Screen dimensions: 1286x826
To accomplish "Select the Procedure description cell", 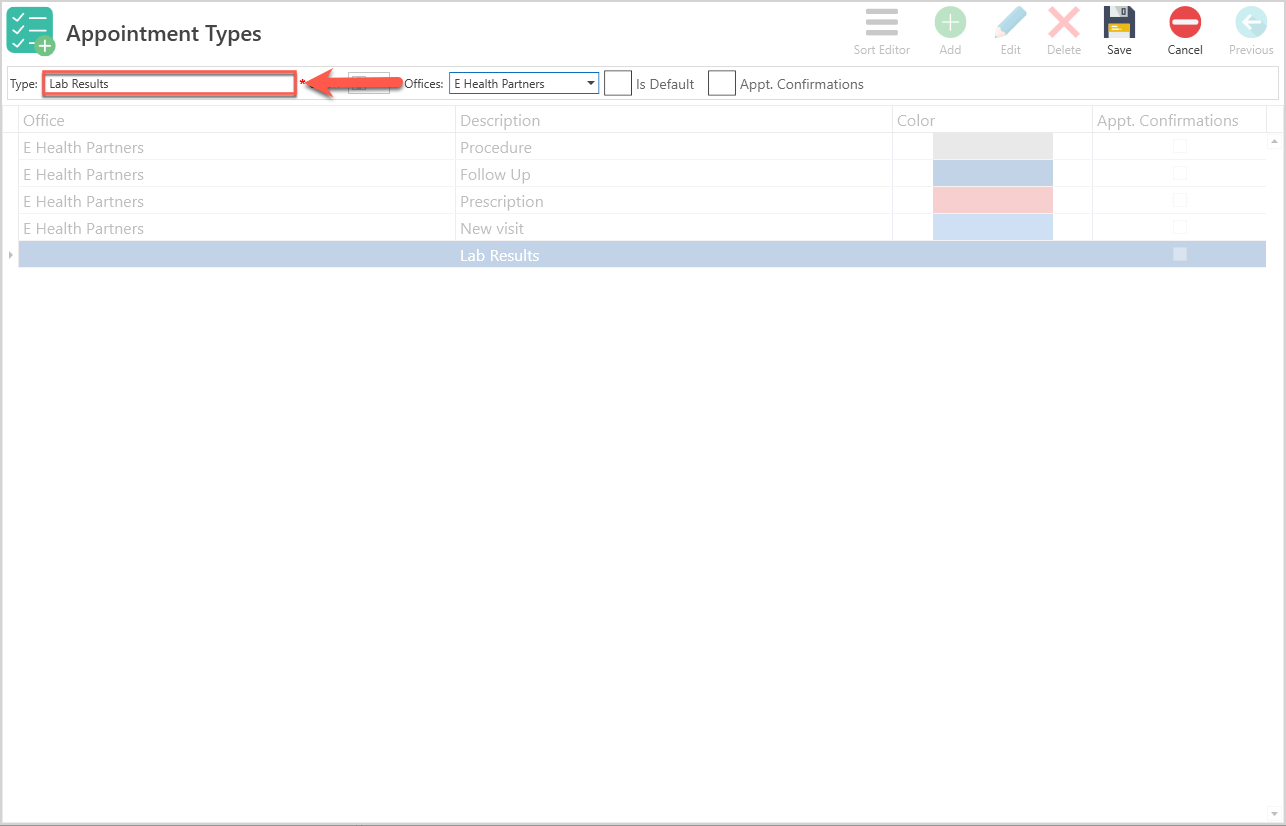I will 674,147.
